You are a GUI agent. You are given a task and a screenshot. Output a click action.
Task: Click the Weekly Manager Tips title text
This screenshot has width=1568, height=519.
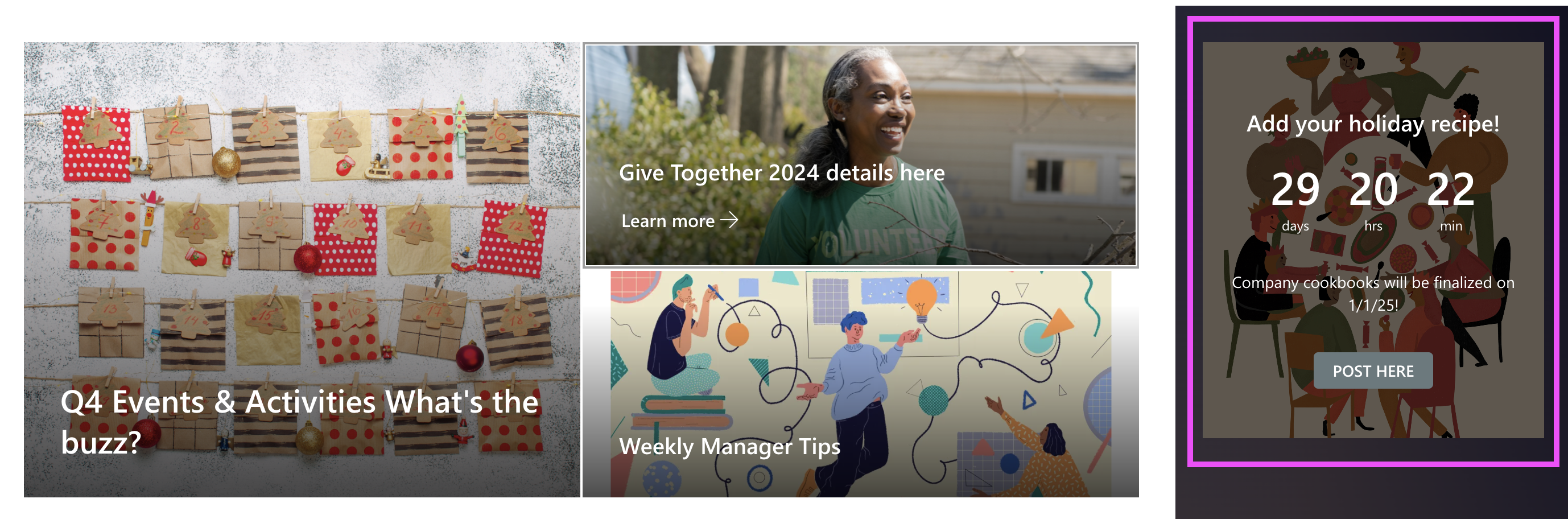coord(729,447)
